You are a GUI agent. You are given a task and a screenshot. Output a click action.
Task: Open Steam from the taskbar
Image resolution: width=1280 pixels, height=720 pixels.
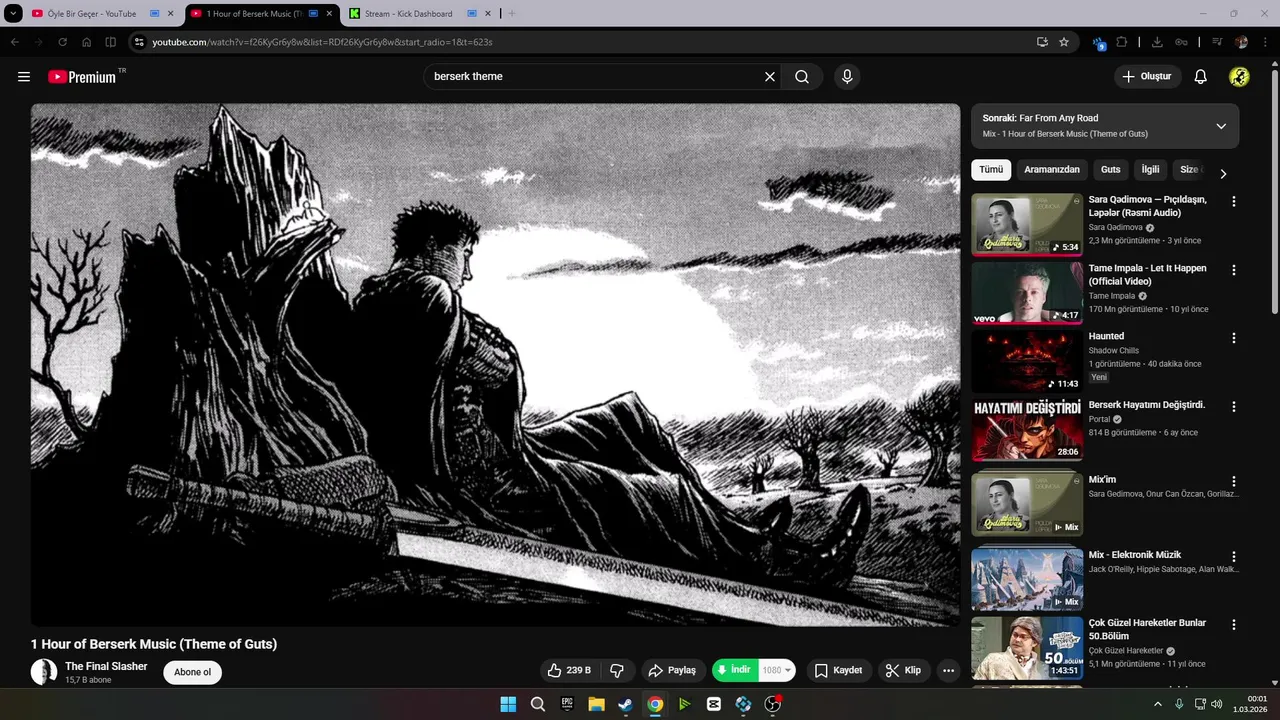(x=625, y=704)
